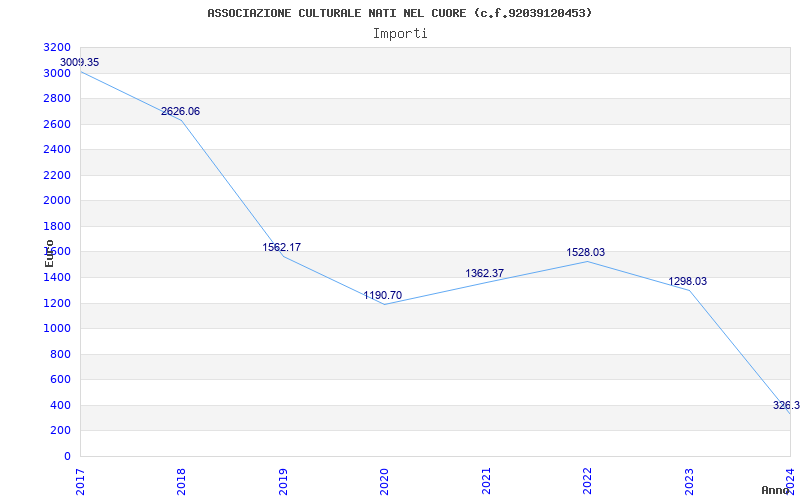This screenshot has width=800, height=500.
Task: Click the 1200 y-axis tick label
Action: coord(57,303)
